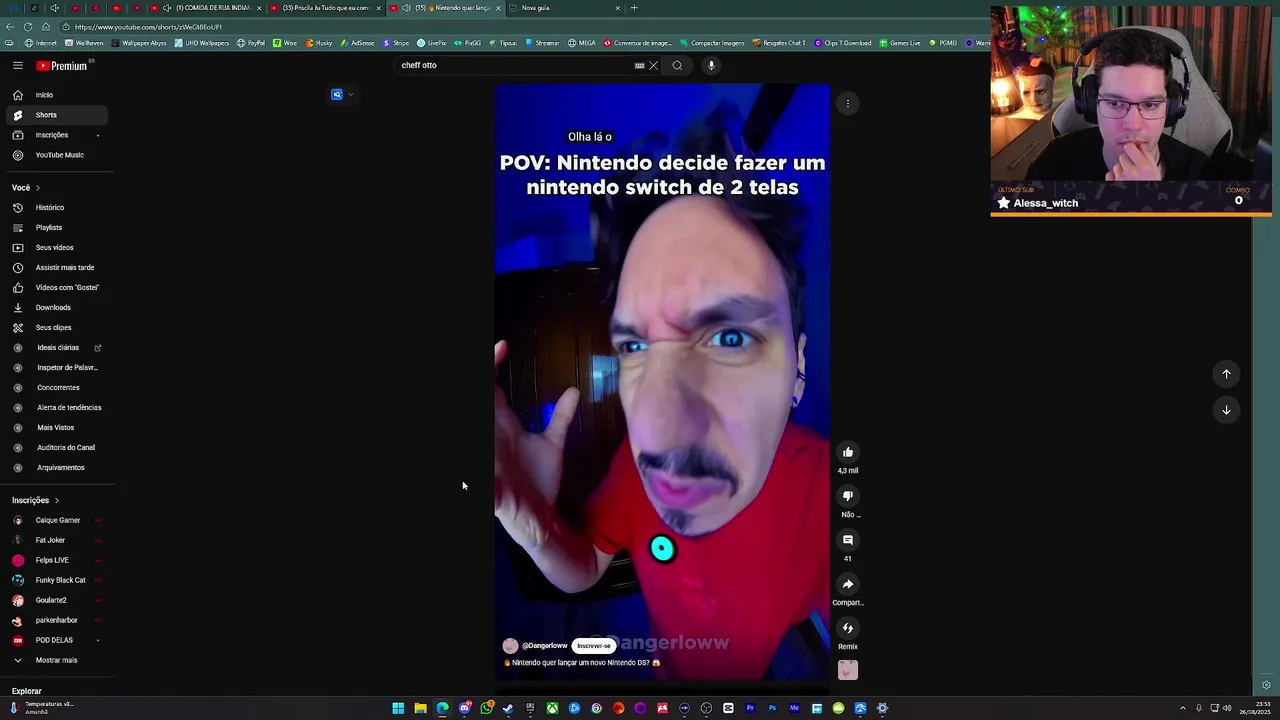The image size is (1280, 720).
Task: Expand Mostrar mais subscriptions
Action: (x=55, y=660)
